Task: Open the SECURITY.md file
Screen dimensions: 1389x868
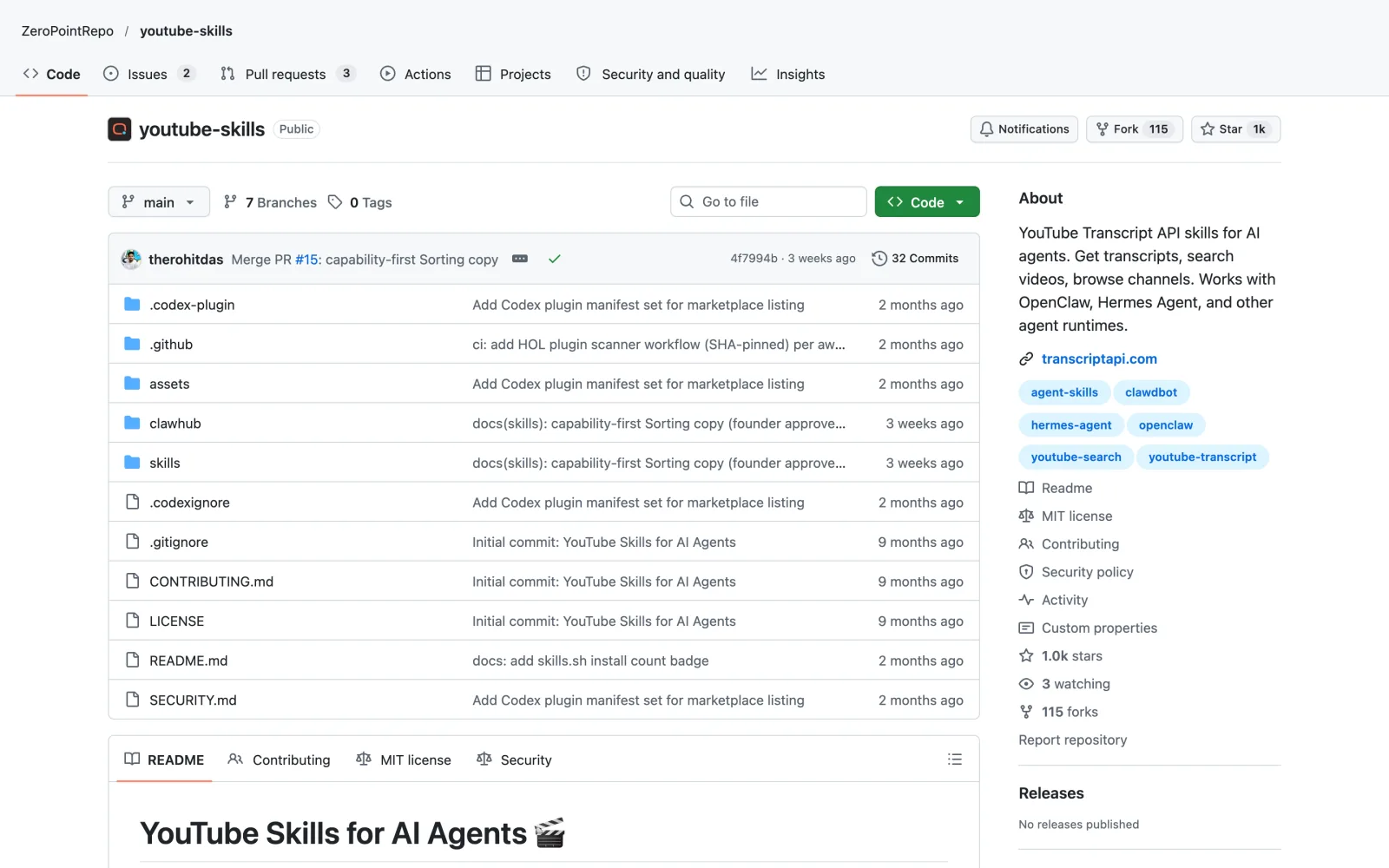Action: tap(193, 700)
